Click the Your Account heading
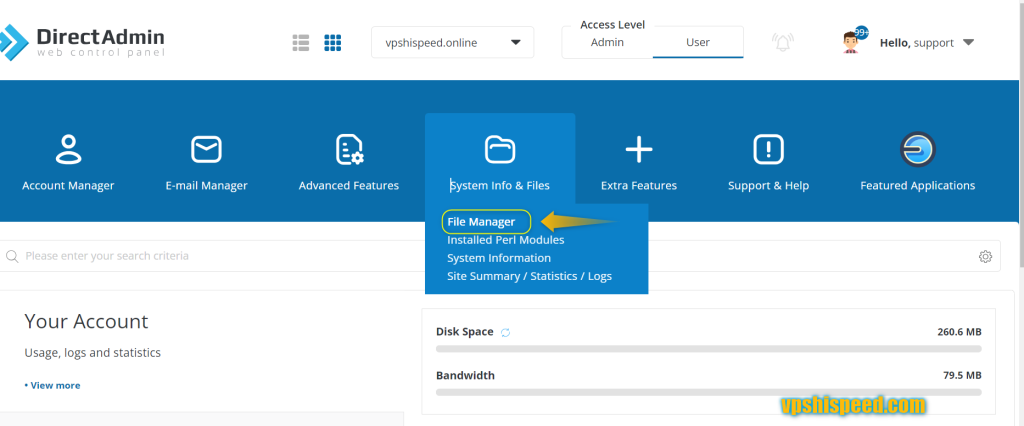 86,321
